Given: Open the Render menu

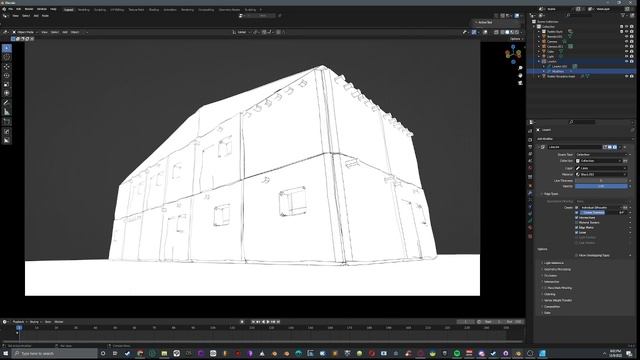Looking at the screenshot, I should point(29,9).
